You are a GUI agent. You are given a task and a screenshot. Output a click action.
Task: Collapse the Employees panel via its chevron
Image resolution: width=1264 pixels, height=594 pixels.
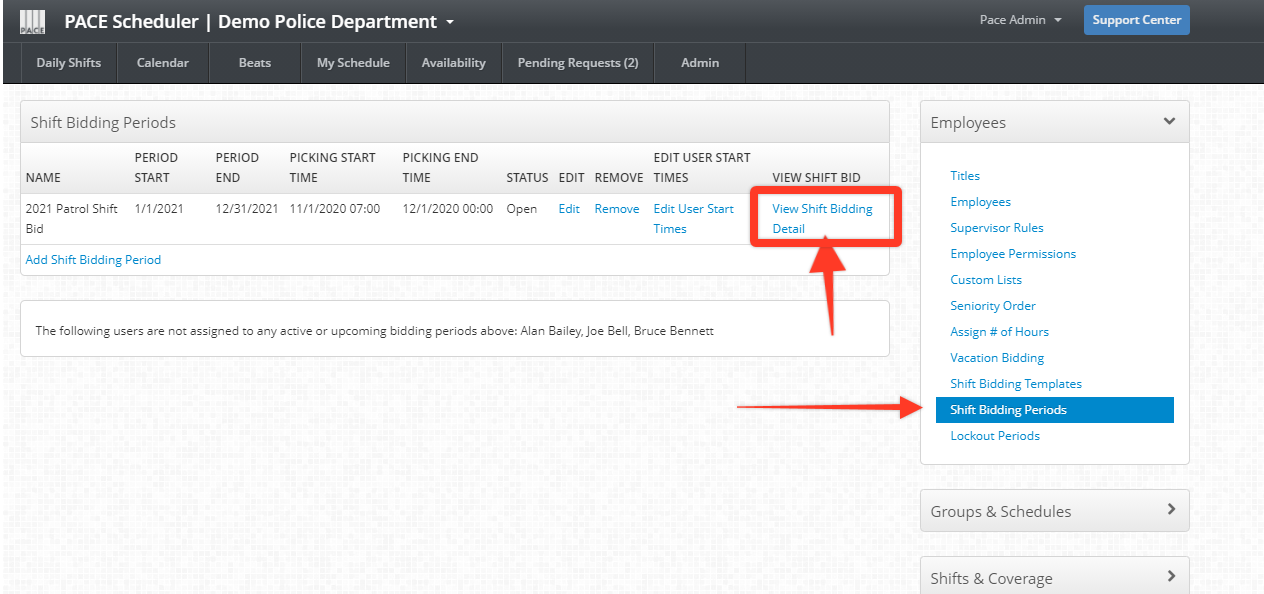[x=1168, y=120]
